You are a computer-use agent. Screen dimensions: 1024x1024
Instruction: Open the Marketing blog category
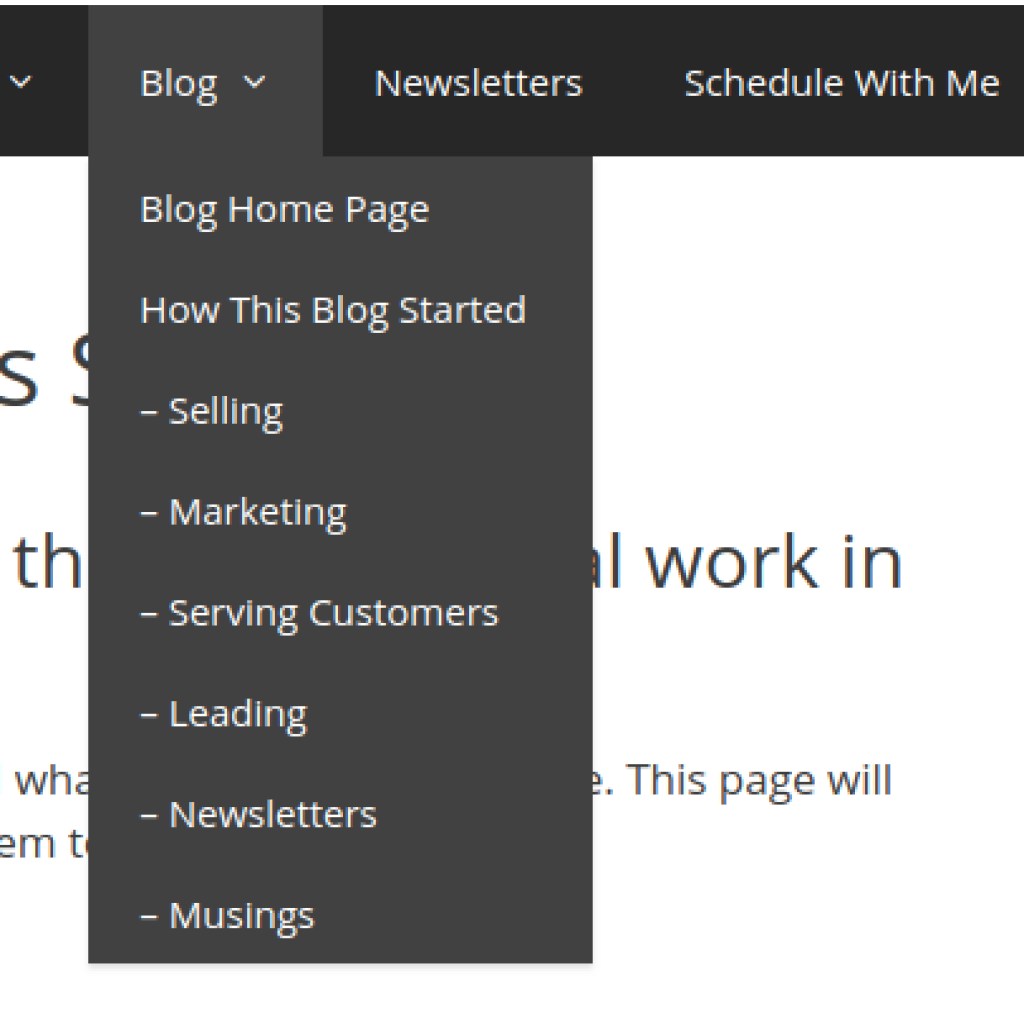pos(245,512)
